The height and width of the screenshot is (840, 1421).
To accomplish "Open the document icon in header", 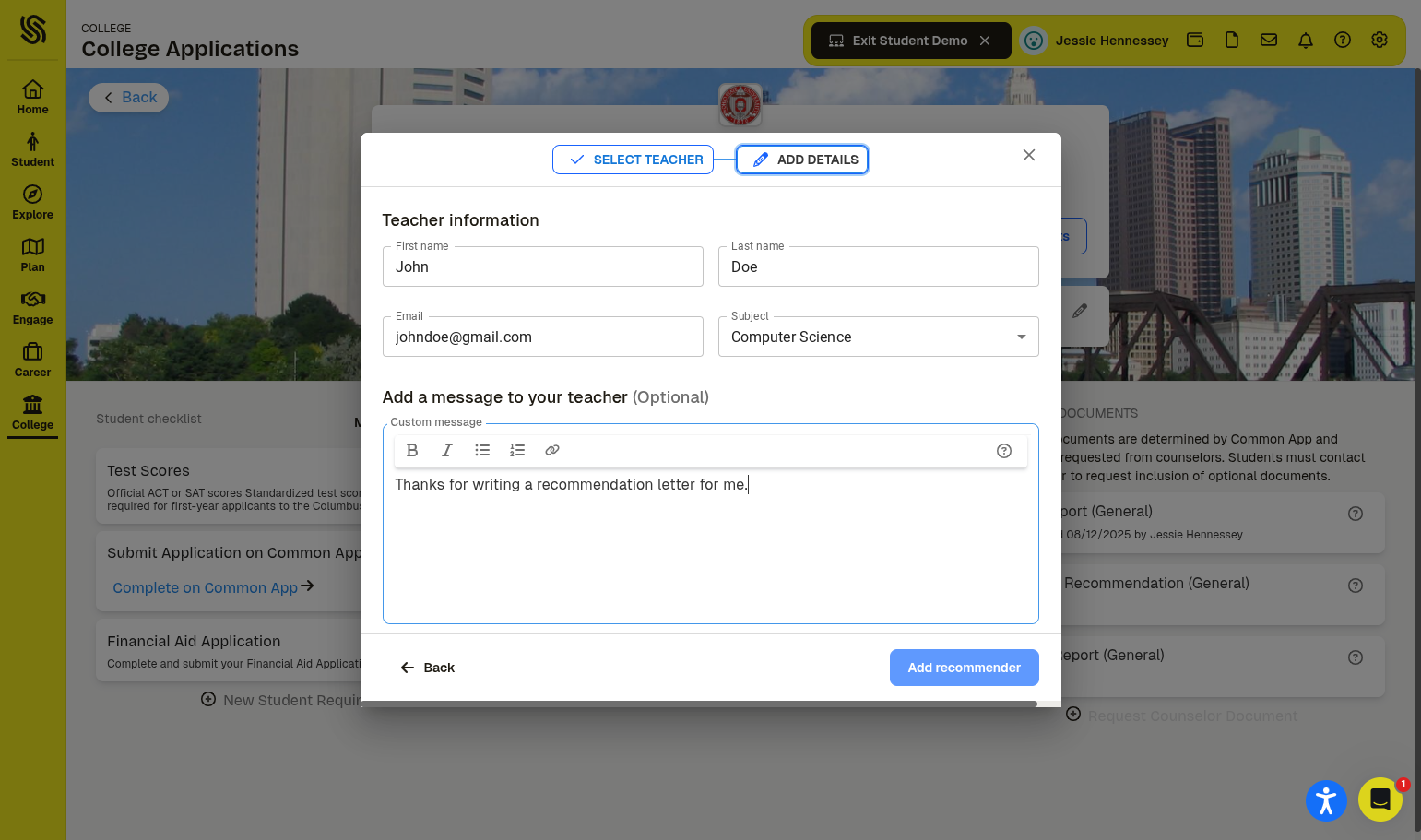I will click(x=1232, y=41).
